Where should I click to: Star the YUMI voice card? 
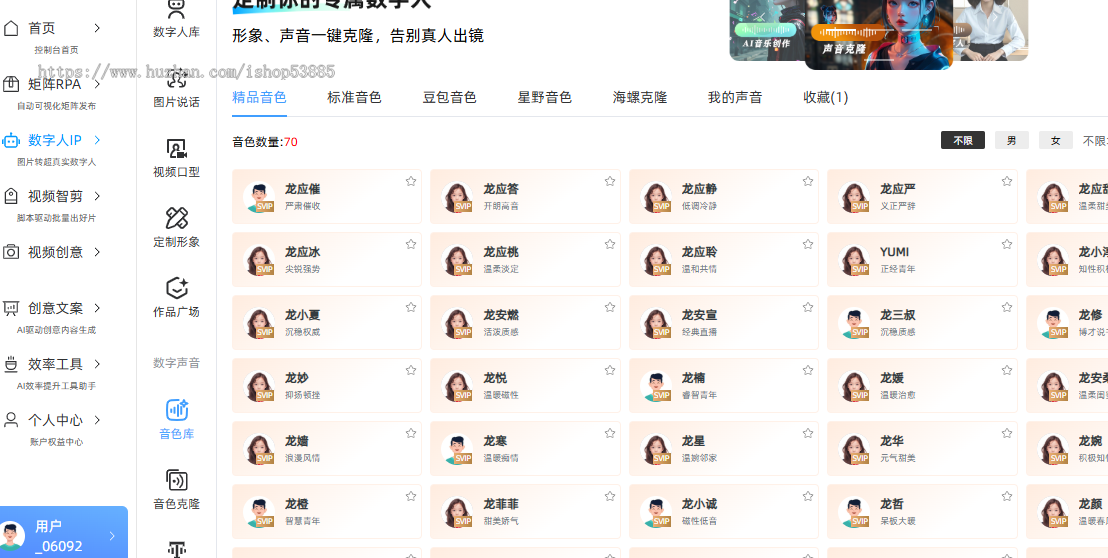pos(1007,244)
